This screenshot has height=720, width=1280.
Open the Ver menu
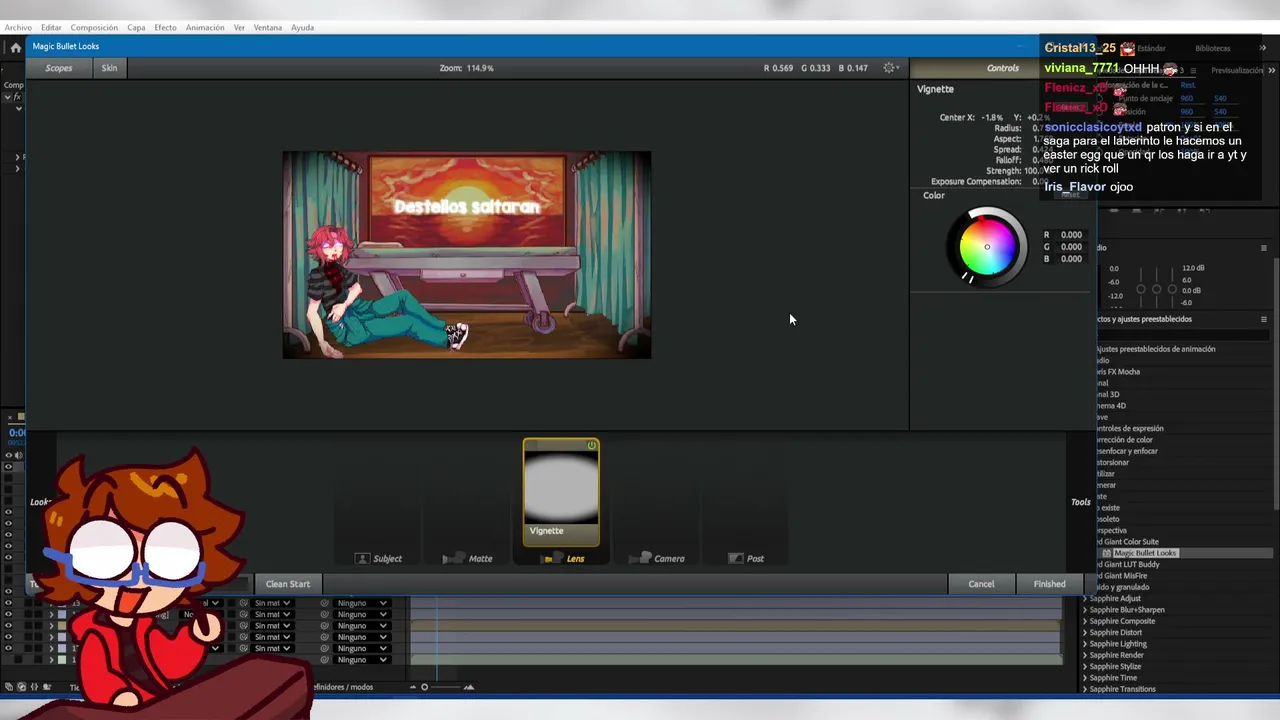pos(239,28)
